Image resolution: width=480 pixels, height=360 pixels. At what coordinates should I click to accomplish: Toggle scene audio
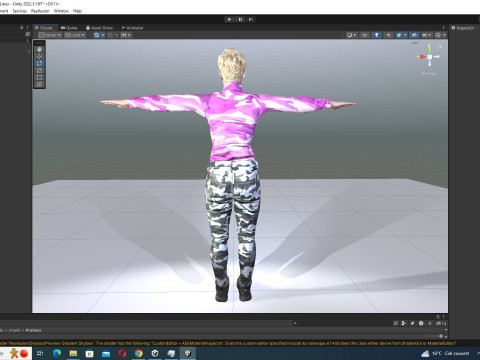(388, 35)
